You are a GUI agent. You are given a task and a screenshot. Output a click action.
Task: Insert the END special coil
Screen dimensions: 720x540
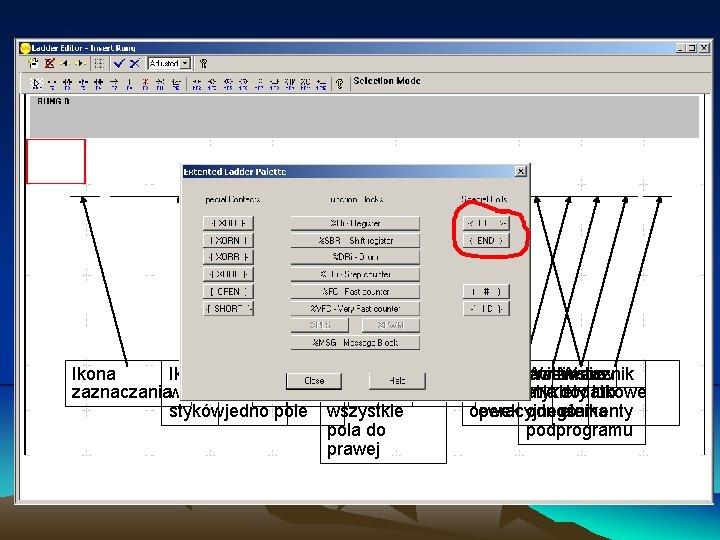pos(486,240)
